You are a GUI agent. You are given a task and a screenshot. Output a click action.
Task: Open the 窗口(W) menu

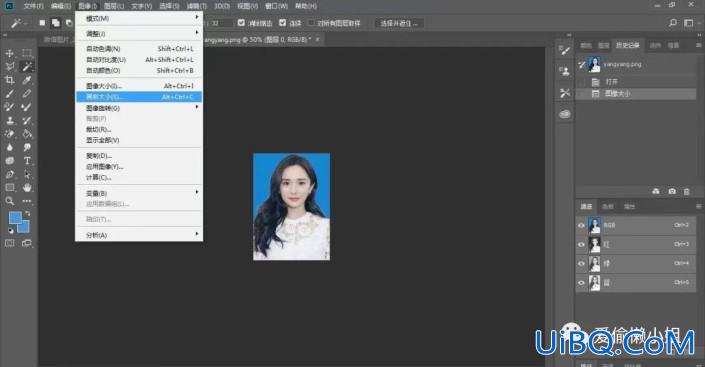click(x=277, y=6)
